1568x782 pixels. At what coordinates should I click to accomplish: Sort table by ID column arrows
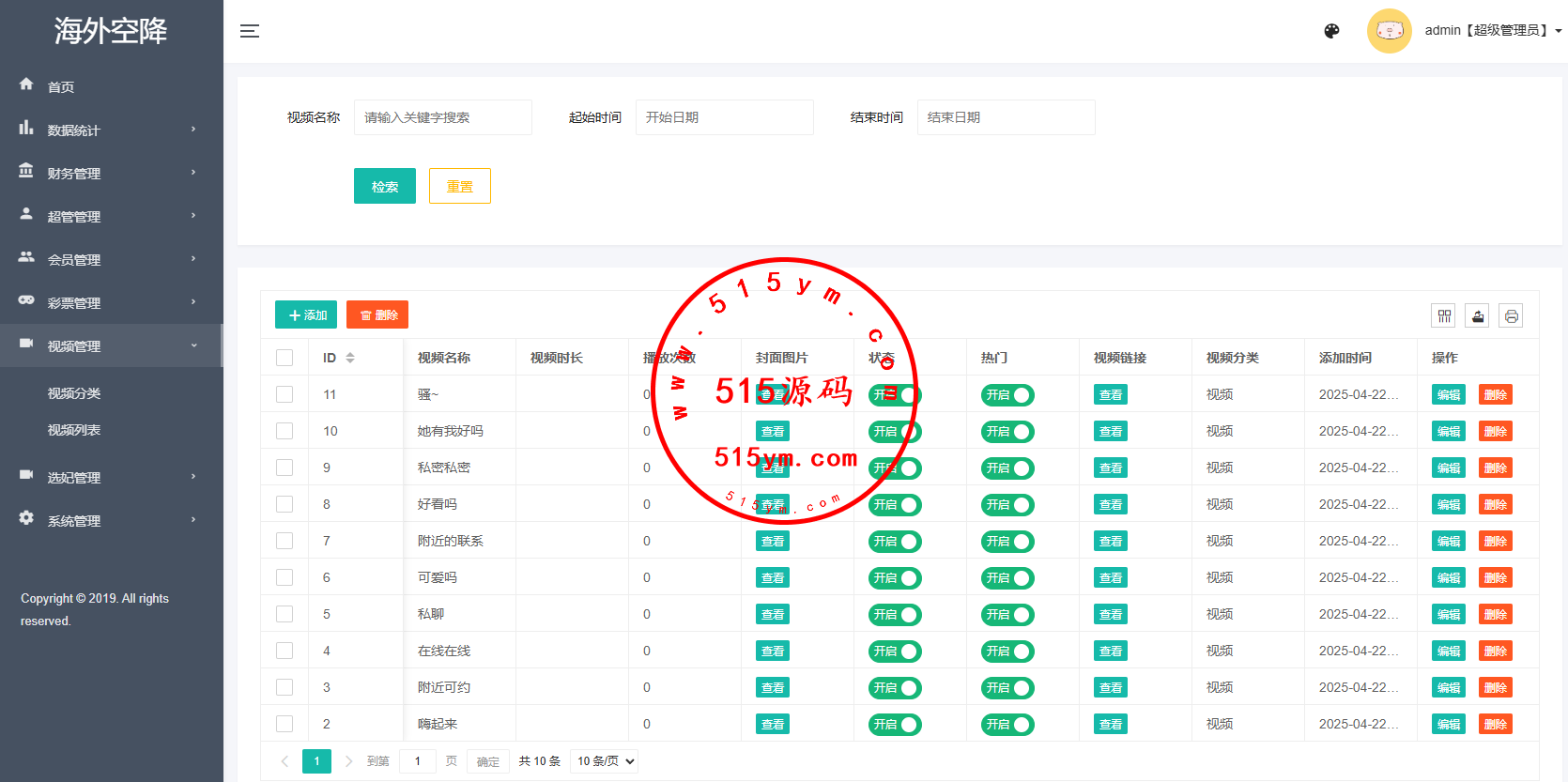350,358
